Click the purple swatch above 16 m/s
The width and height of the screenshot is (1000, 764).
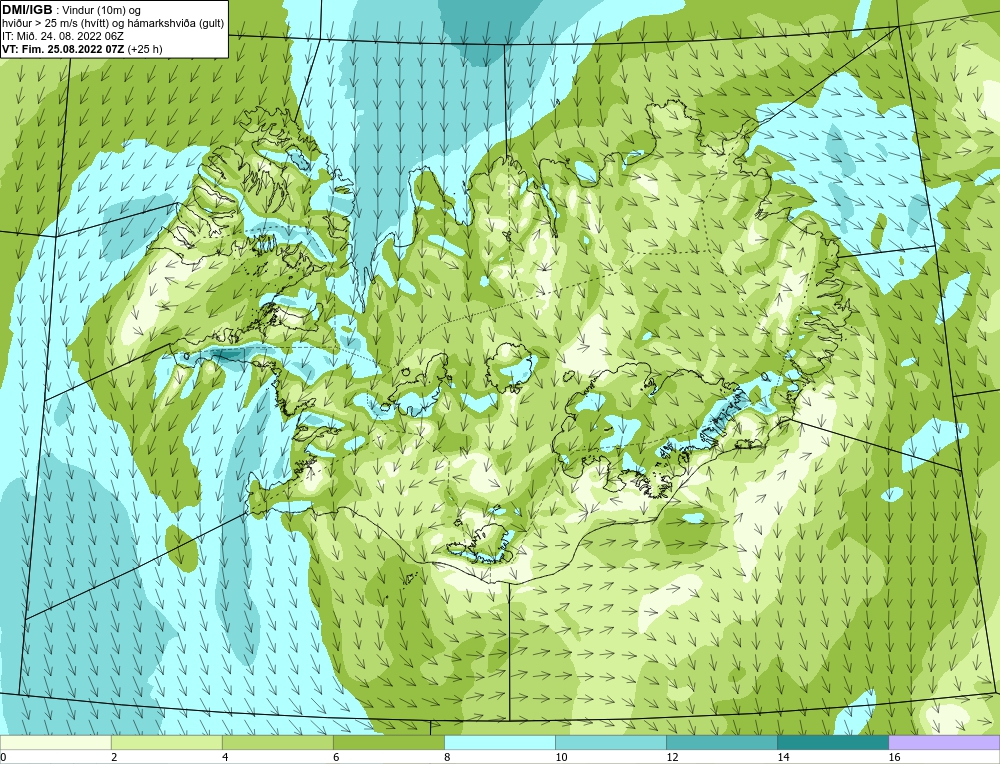pos(944,742)
